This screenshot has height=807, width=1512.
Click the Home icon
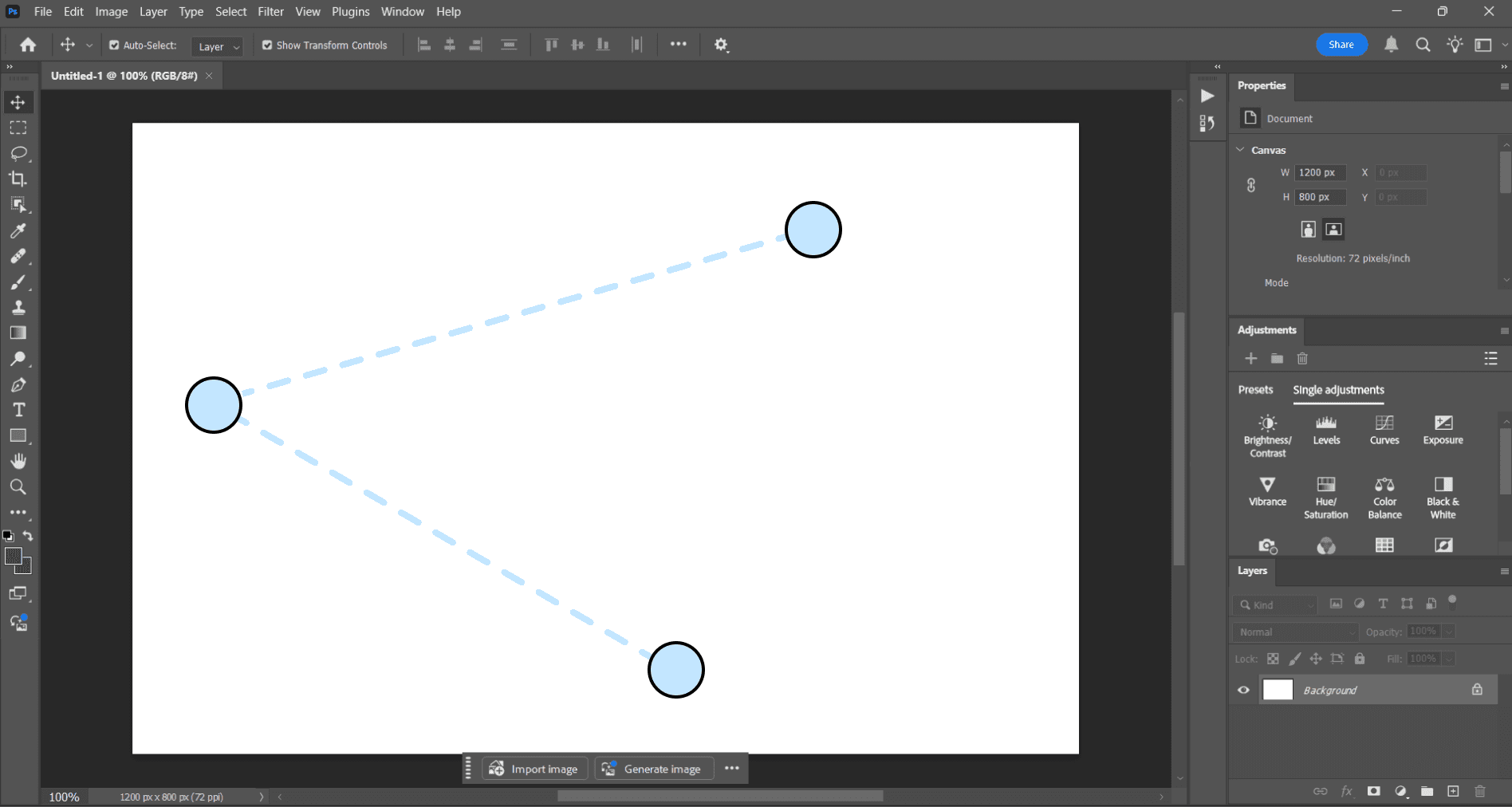(x=28, y=45)
